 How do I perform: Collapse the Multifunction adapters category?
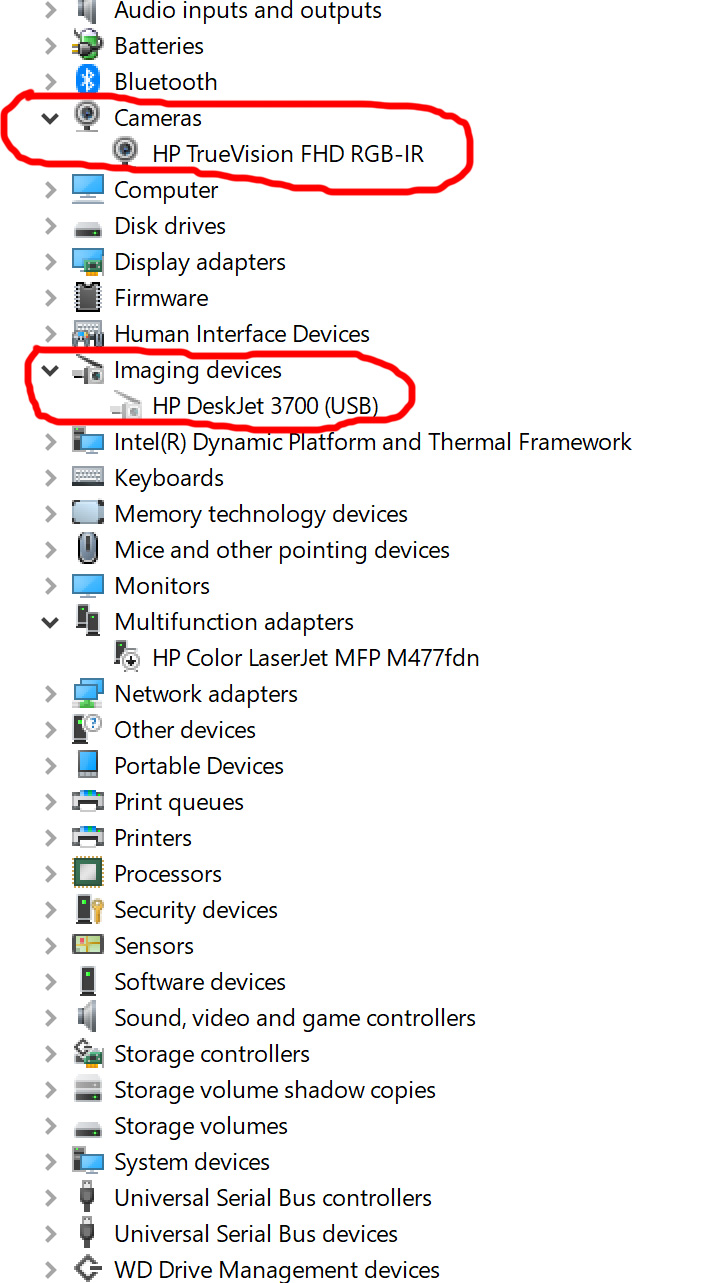click(x=50, y=621)
